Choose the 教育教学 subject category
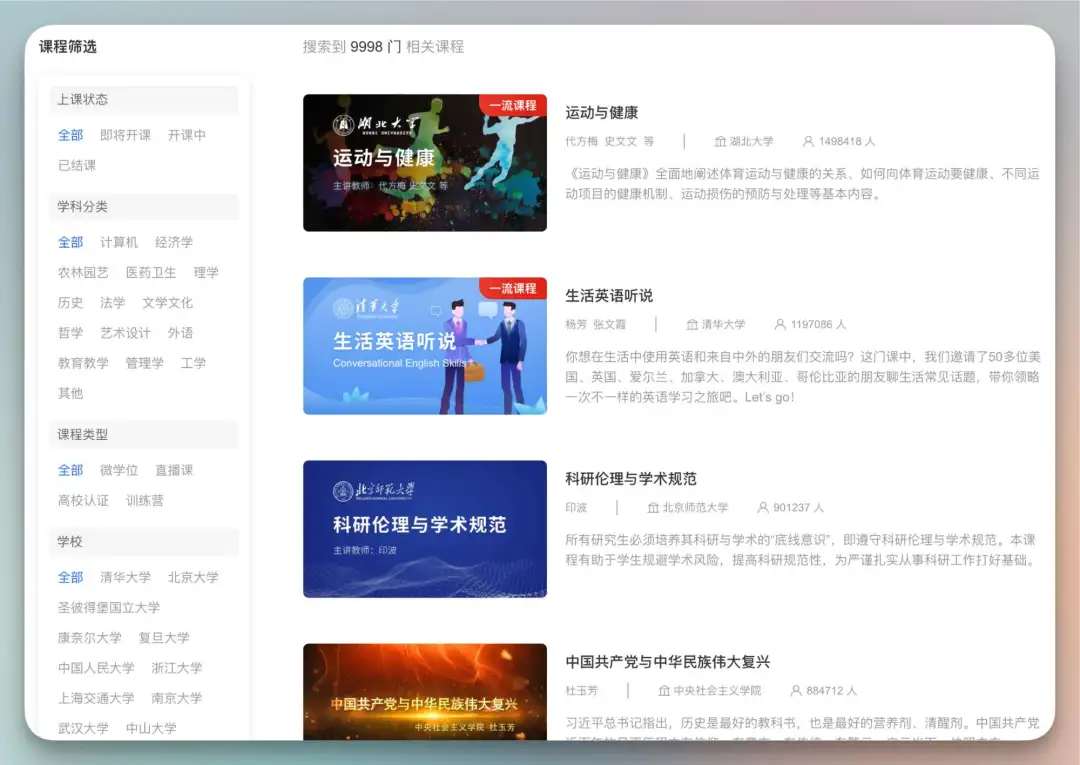 [x=83, y=364]
